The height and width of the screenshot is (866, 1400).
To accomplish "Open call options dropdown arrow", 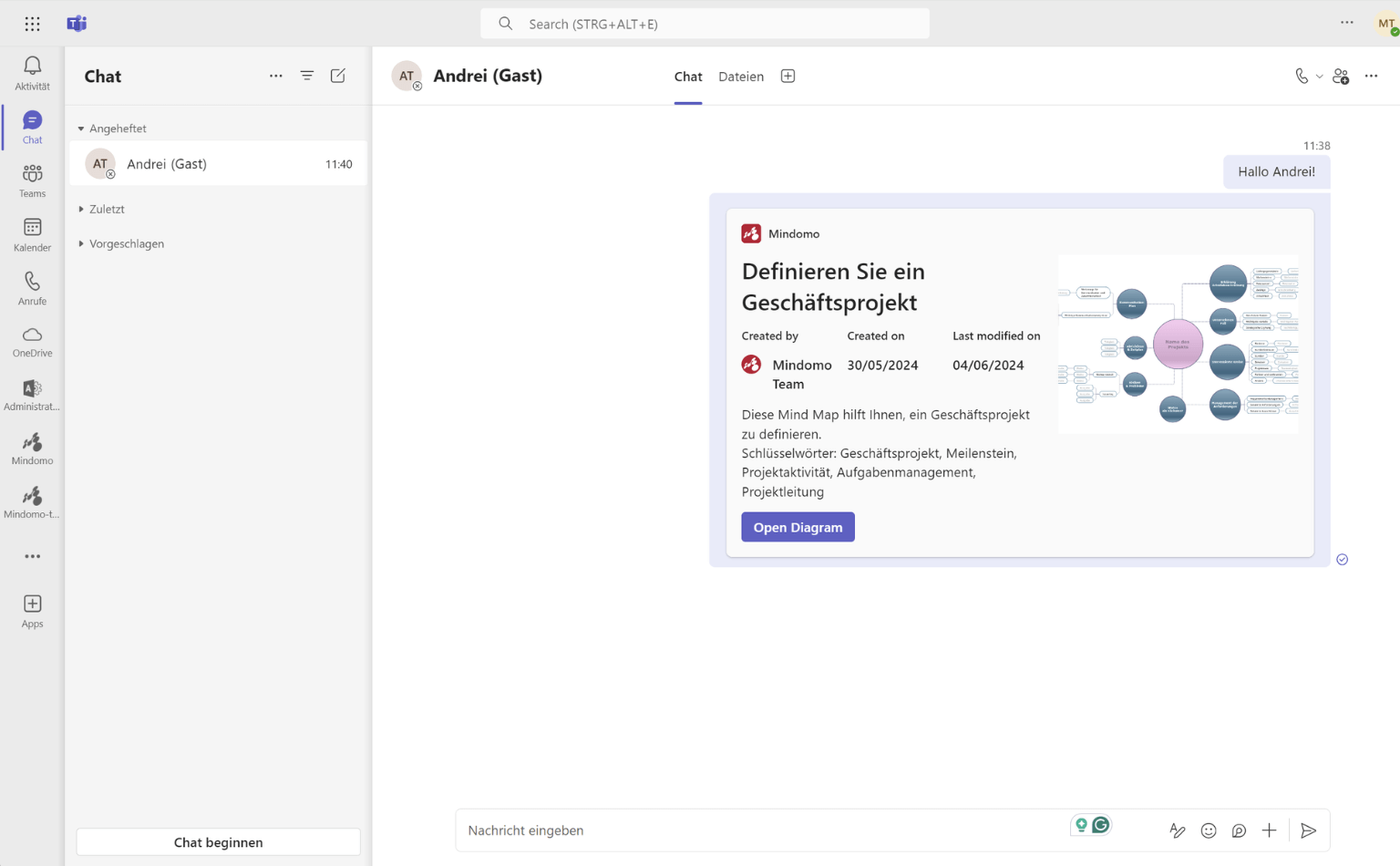I will tap(1319, 77).
